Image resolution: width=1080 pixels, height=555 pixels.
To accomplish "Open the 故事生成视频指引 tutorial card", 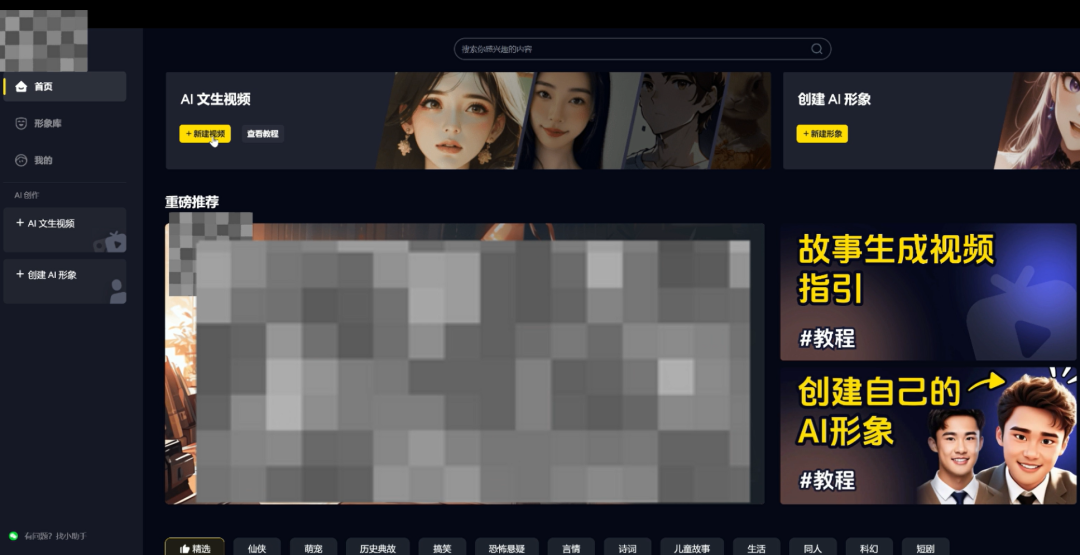I will tap(928, 291).
